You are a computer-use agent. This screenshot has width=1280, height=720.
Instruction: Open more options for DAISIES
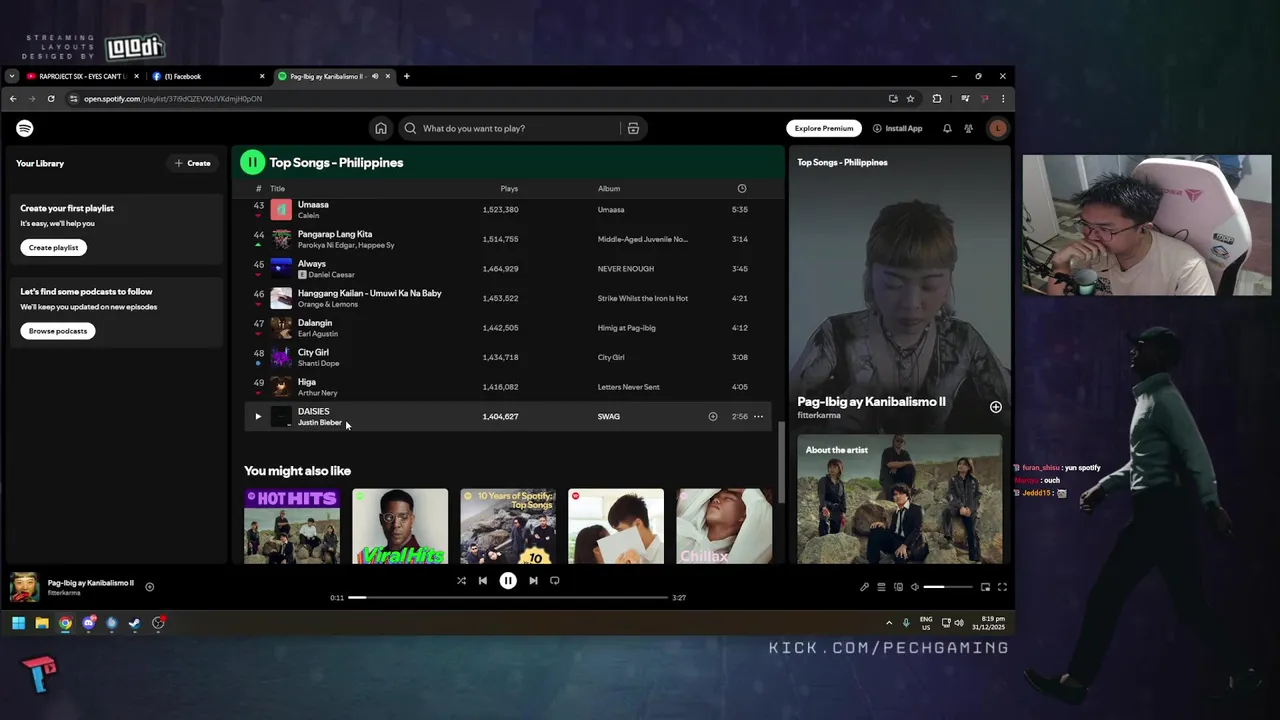tap(758, 416)
